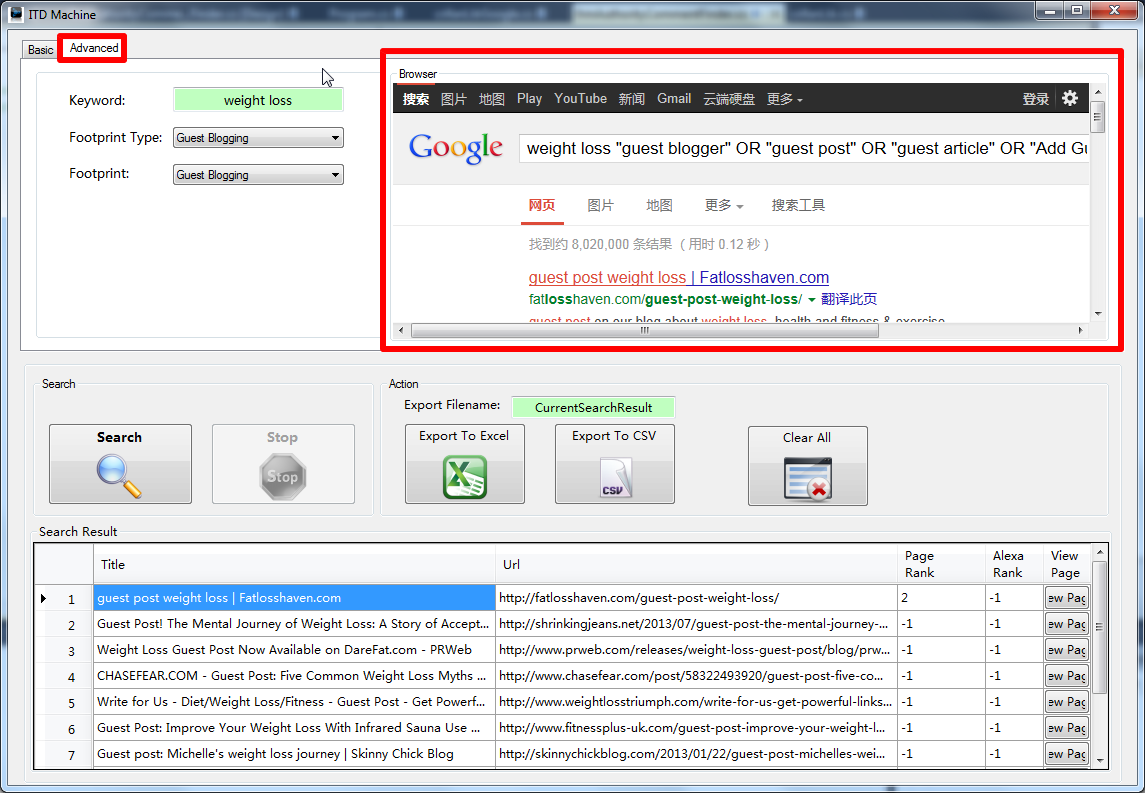
Task: Click the View Page button for row 7
Action: [1067, 754]
